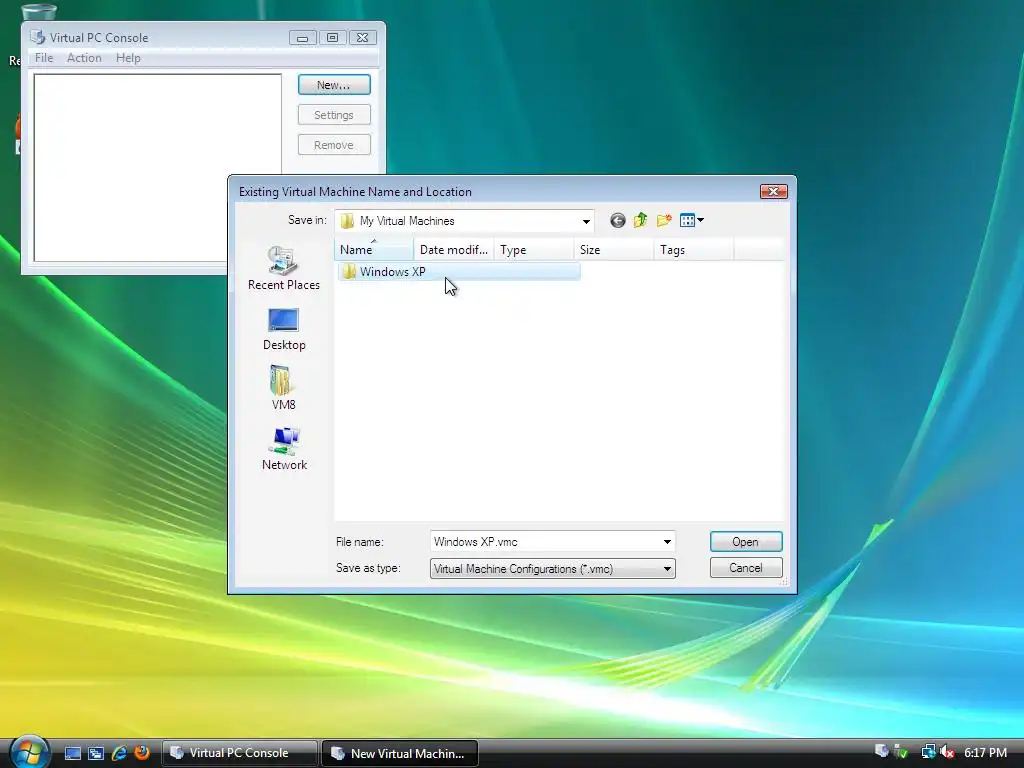The image size is (1024, 768).
Task: Sort by Tags column header
Action: click(694, 249)
